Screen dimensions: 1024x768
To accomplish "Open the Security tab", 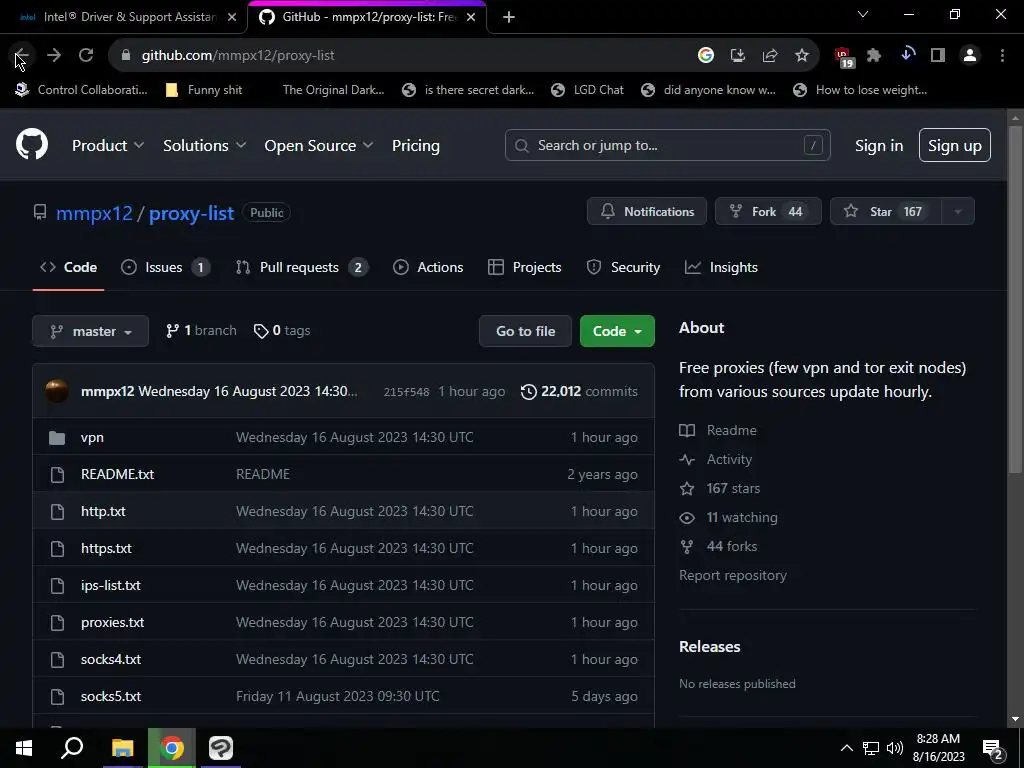I will coord(623,267).
